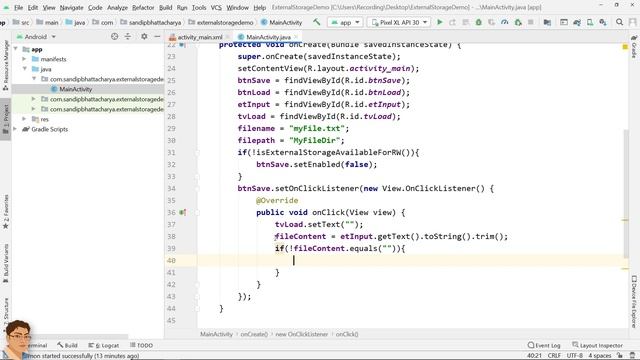Open the Build tool window at bottom
The image size is (640, 360).
(x=68, y=345)
